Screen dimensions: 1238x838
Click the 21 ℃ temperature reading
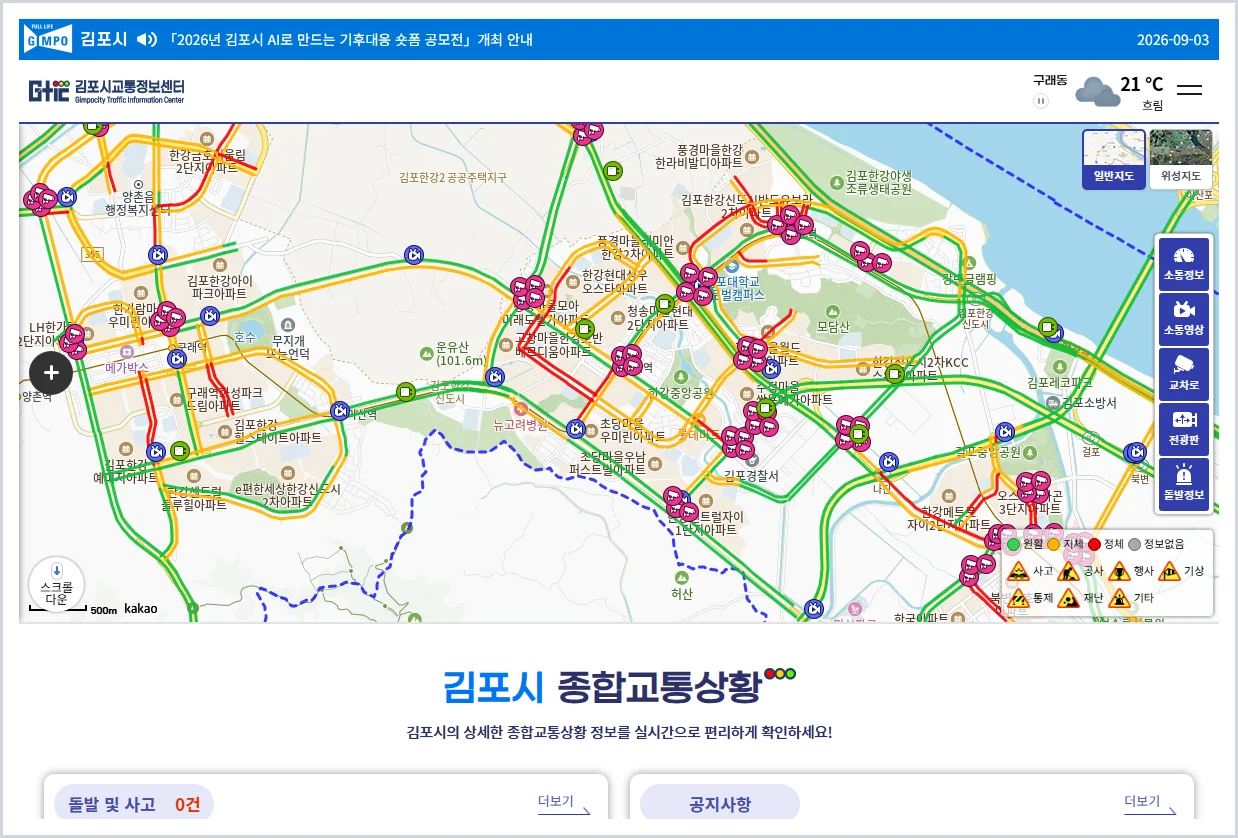[1141, 84]
